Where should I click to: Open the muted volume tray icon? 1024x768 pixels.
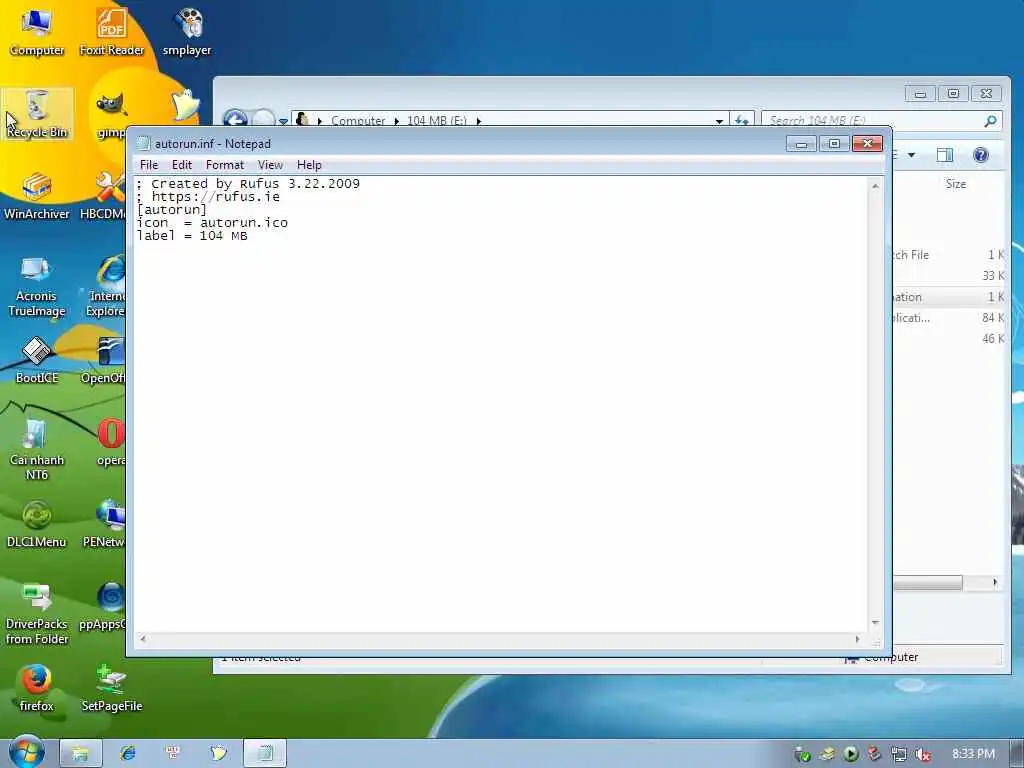pyautogui.click(x=923, y=754)
